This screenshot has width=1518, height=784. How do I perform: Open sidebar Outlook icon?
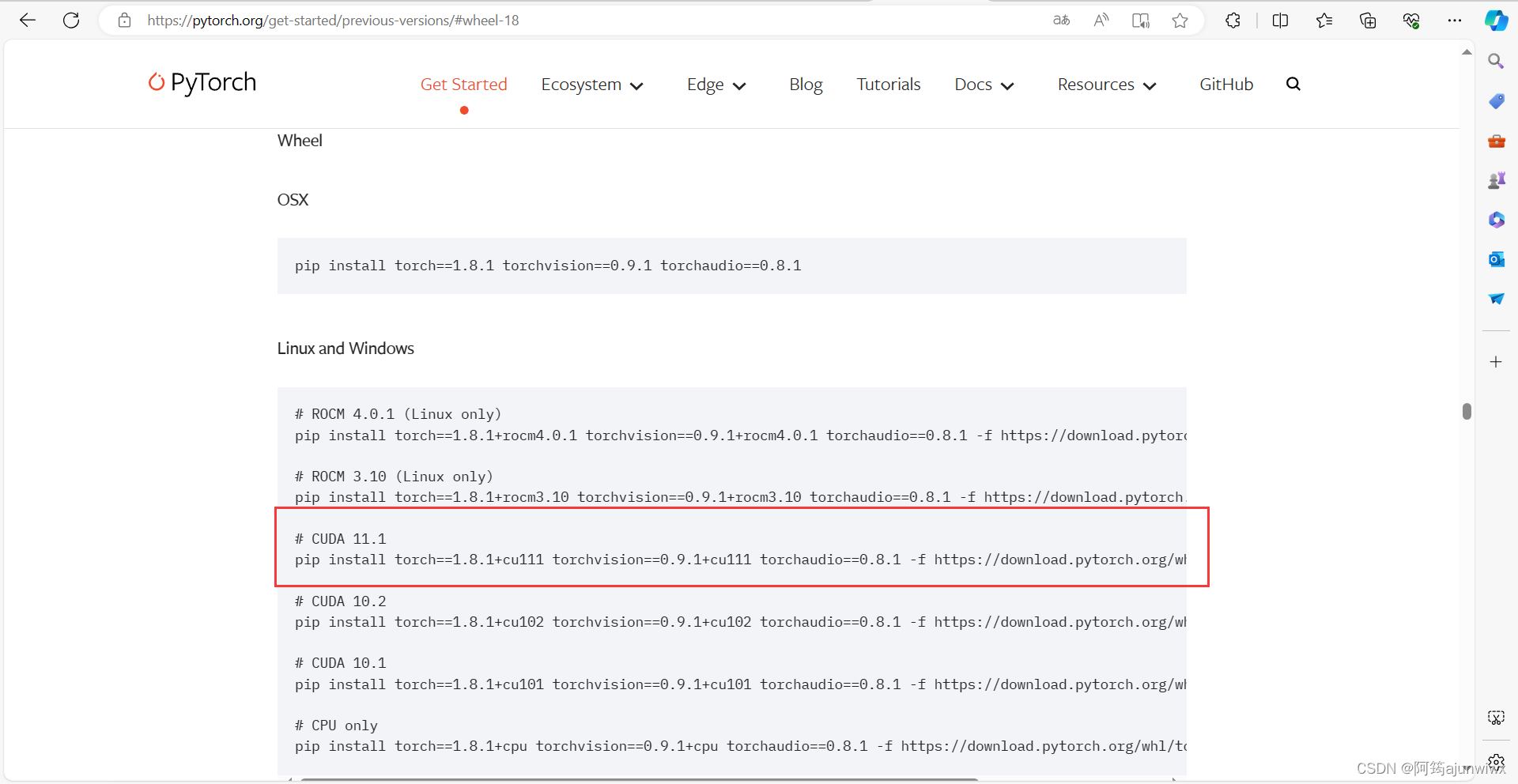(1496, 259)
